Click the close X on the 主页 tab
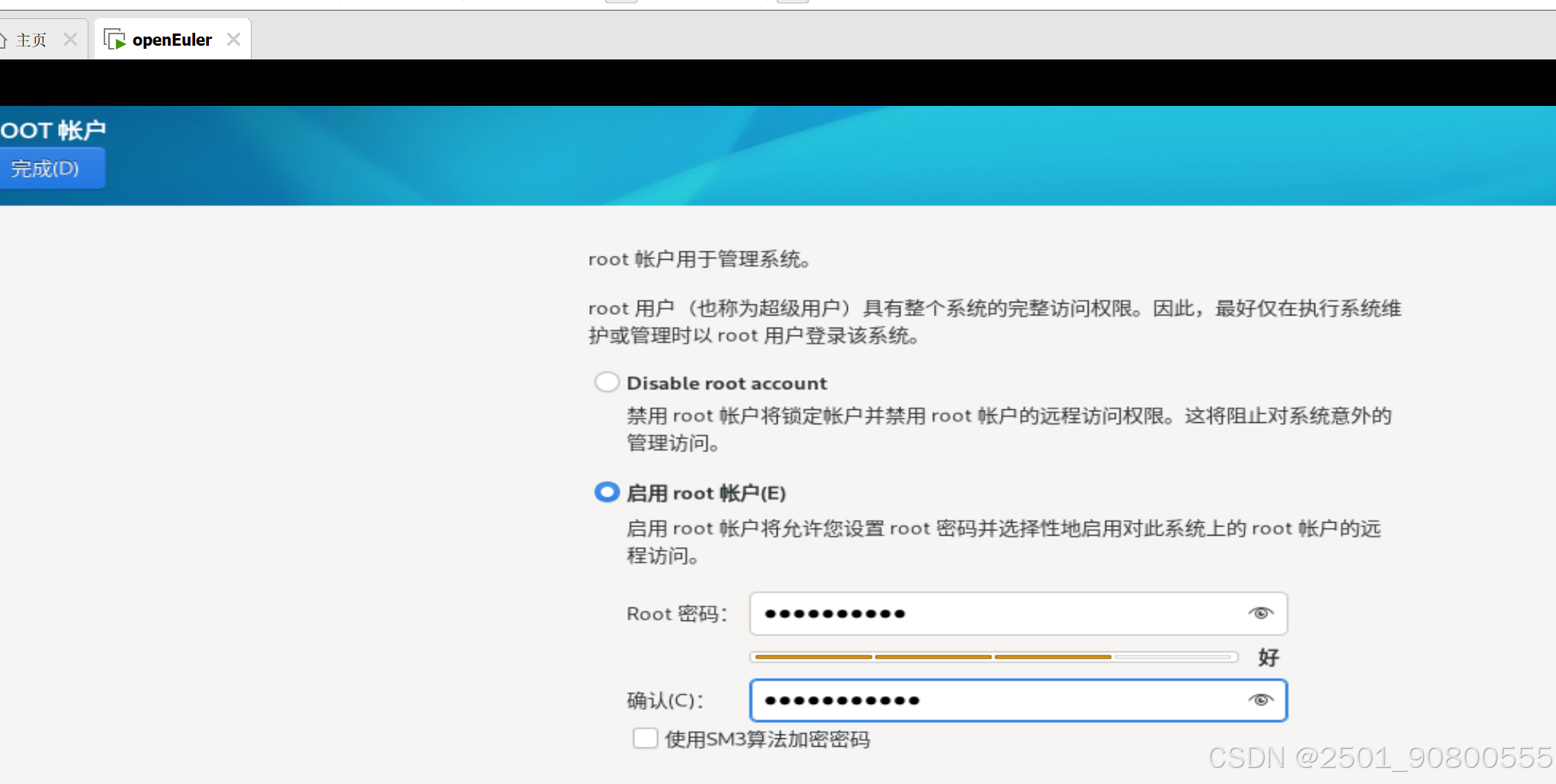This screenshot has height=784, width=1556. tap(70, 38)
